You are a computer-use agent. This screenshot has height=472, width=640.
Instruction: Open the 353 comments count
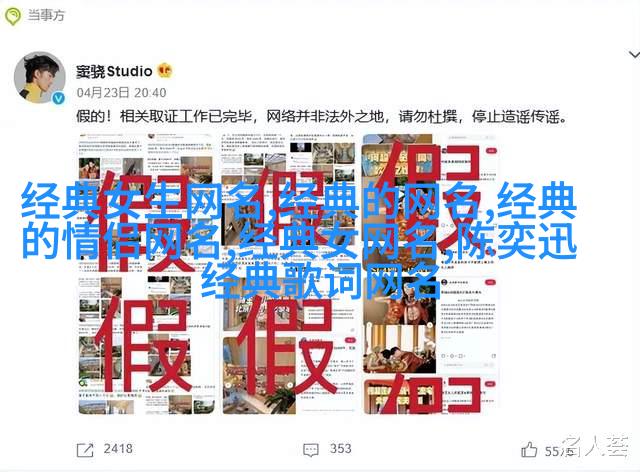[x=340, y=449]
